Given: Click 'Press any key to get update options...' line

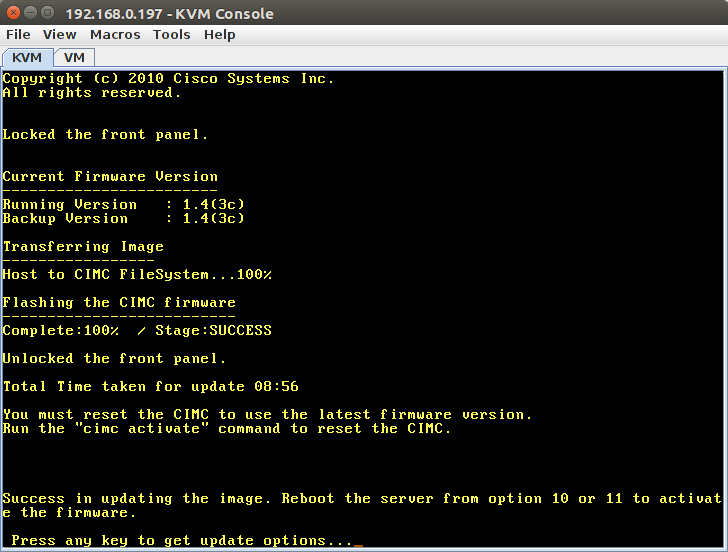Looking at the screenshot, I should pos(182,540).
